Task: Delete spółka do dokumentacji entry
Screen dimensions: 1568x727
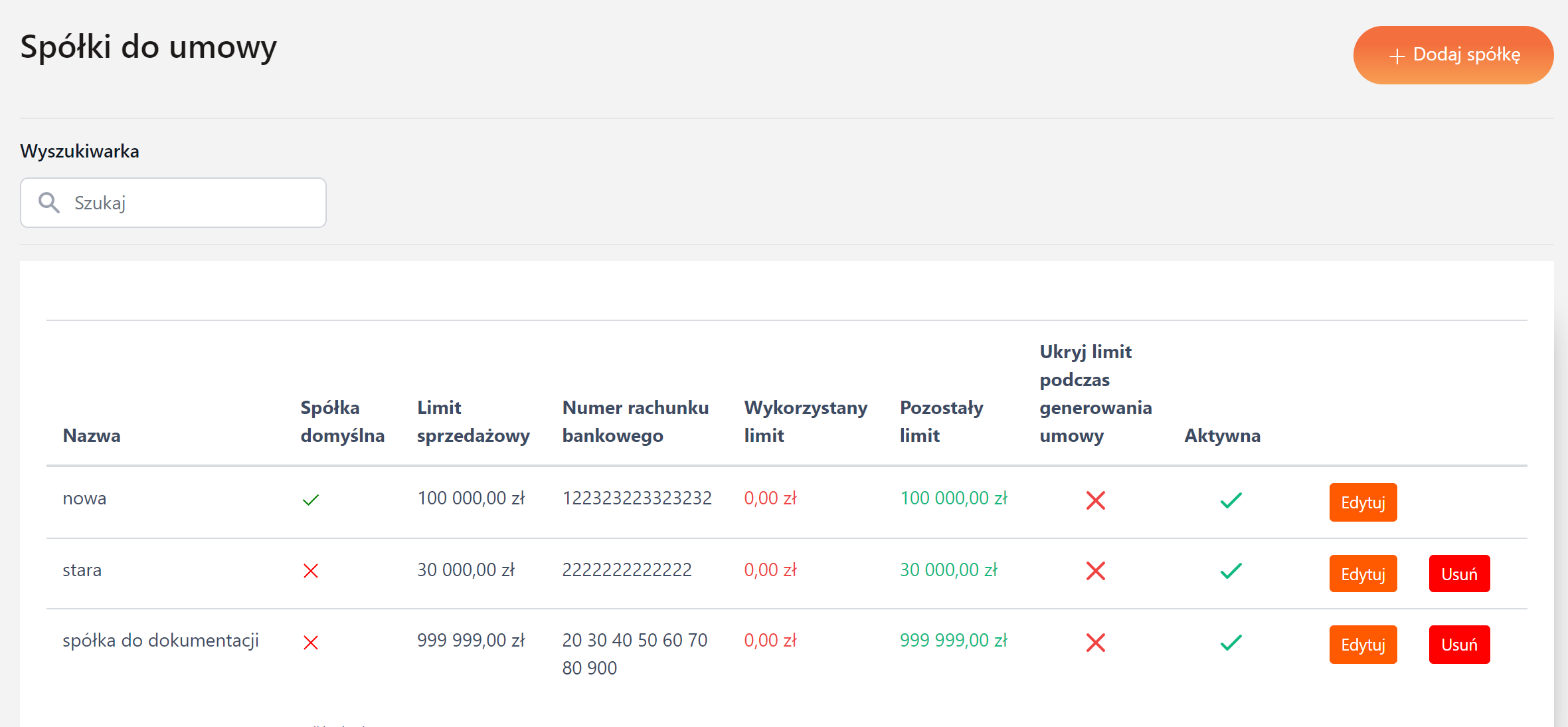Action: (x=1459, y=645)
